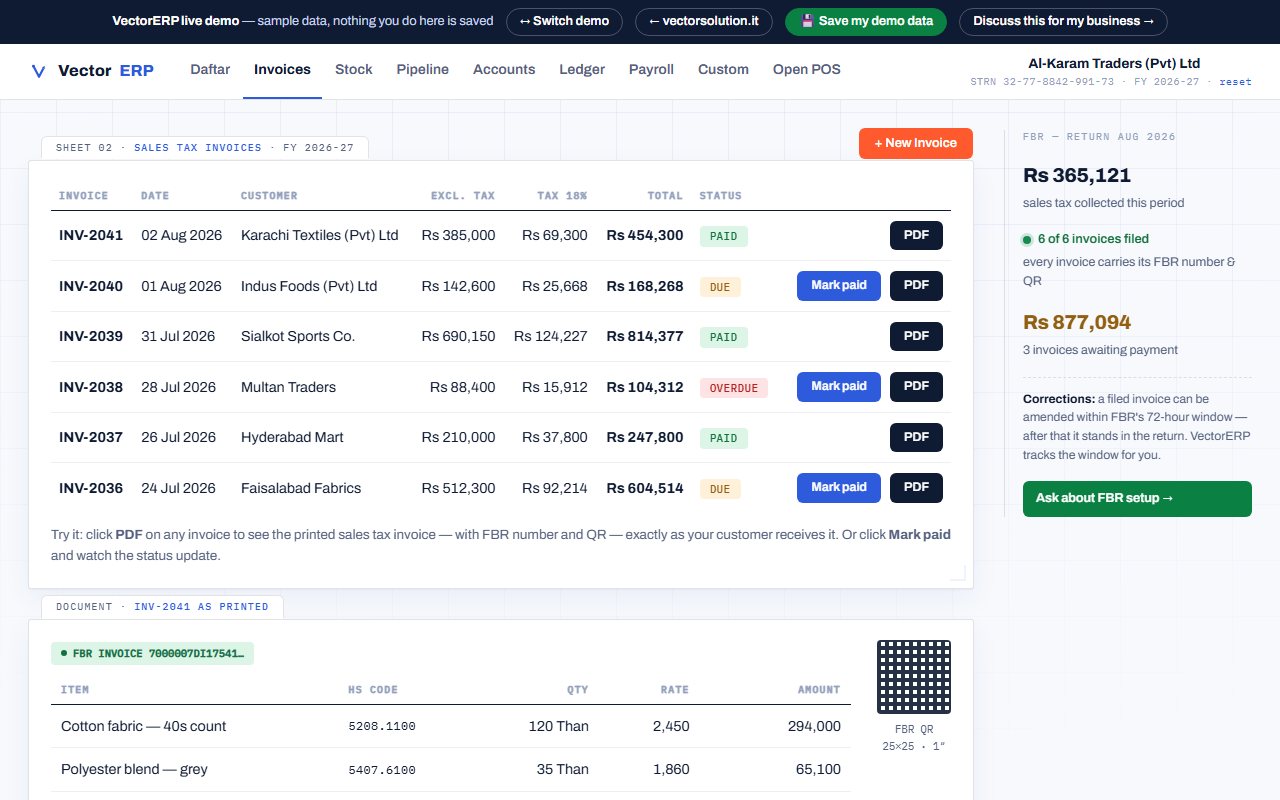Open PDF for INV-2037

click(916, 437)
